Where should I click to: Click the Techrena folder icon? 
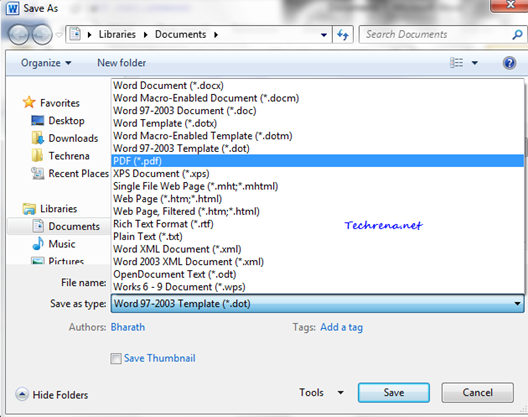(x=37, y=155)
